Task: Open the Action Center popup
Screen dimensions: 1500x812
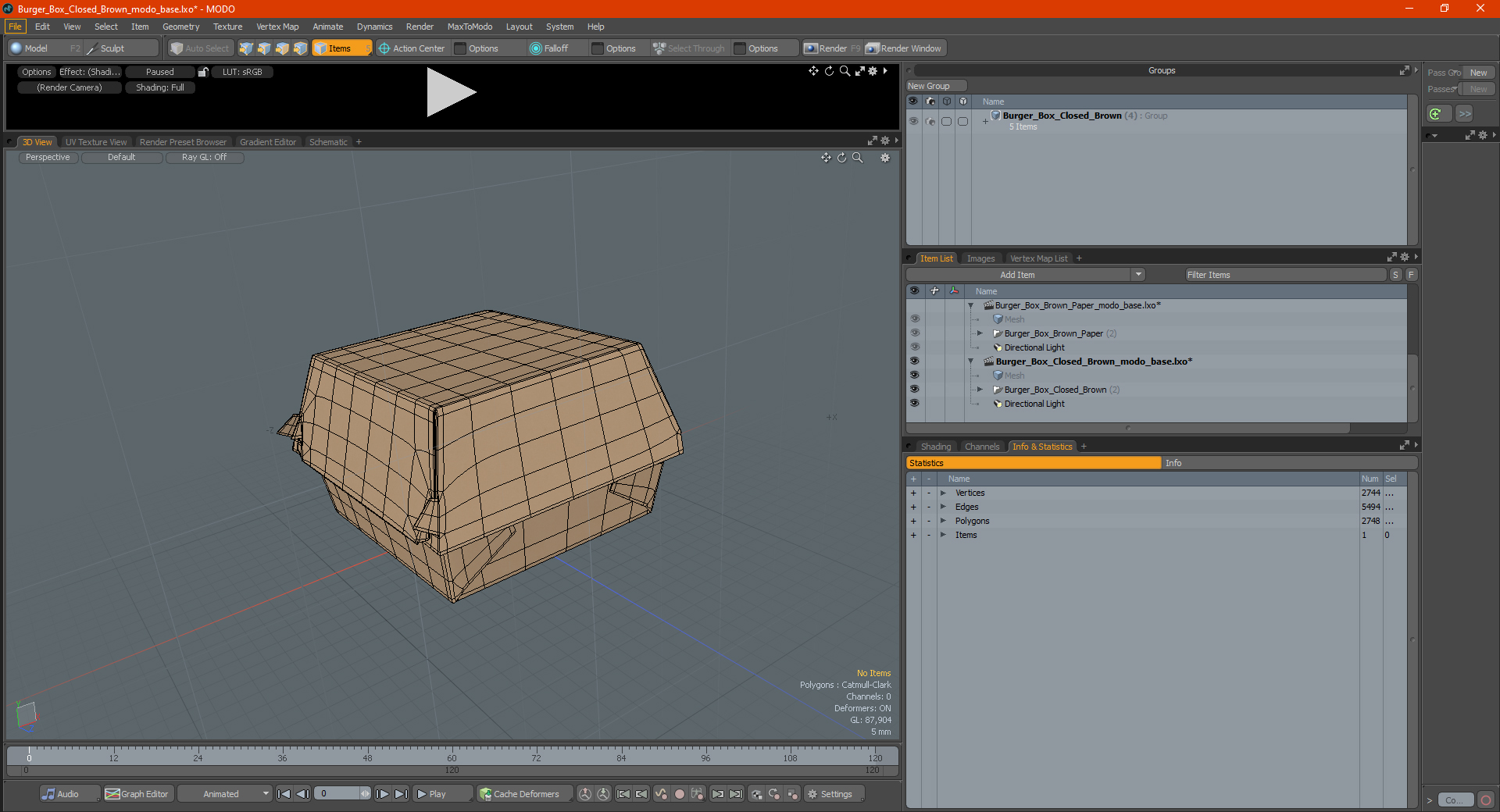Action: coord(412,48)
